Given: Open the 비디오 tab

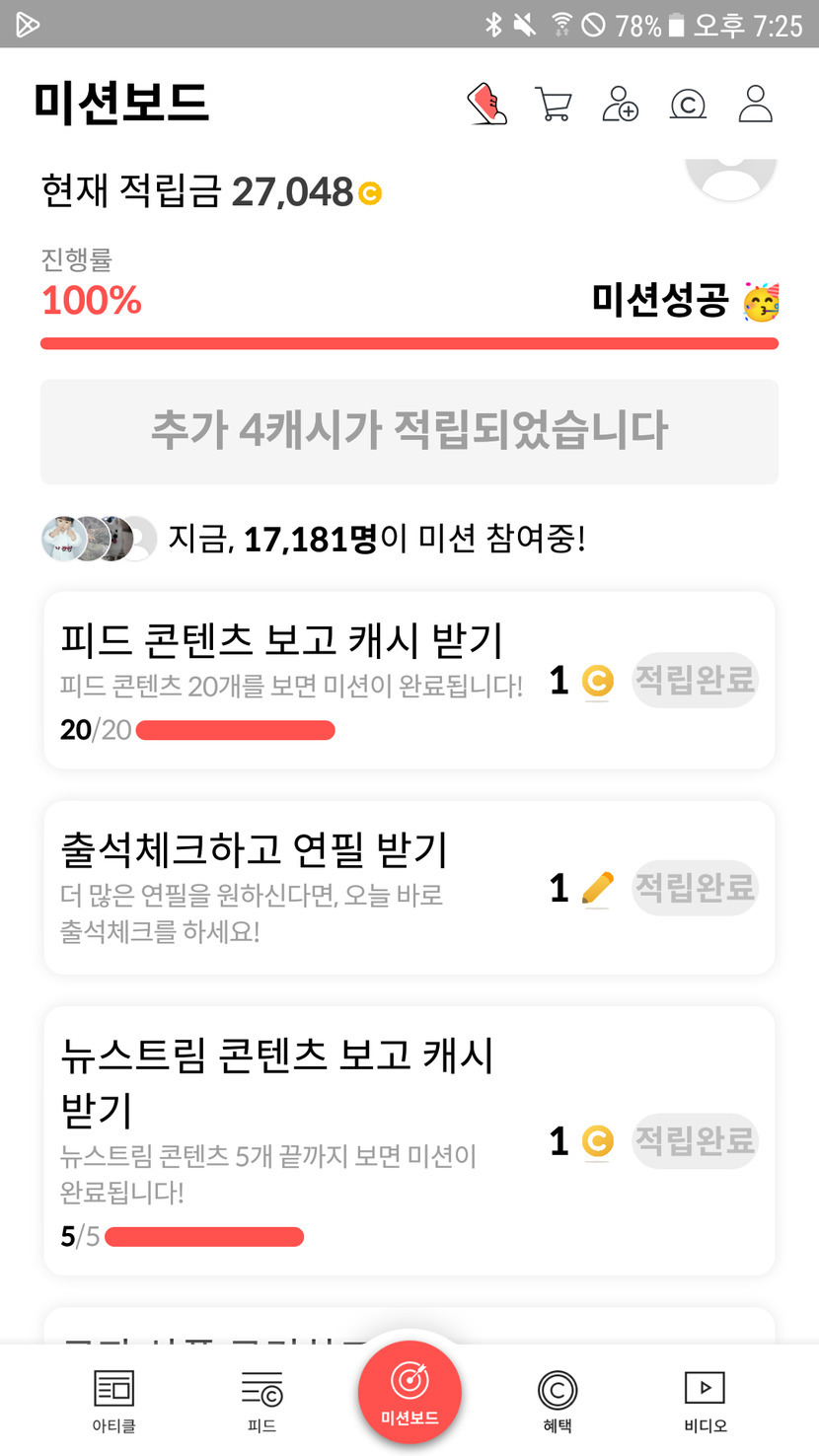Looking at the screenshot, I should point(706,1399).
